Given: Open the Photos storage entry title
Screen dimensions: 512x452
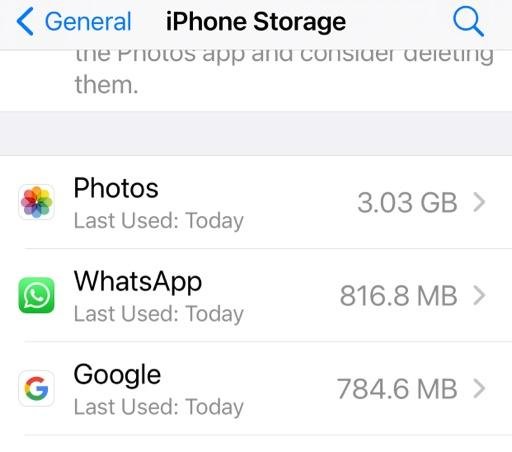Looking at the screenshot, I should 116,188.
